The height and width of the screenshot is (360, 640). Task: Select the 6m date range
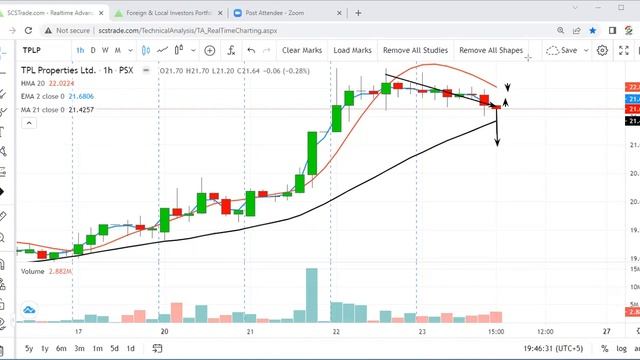pyautogui.click(x=61, y=349)
